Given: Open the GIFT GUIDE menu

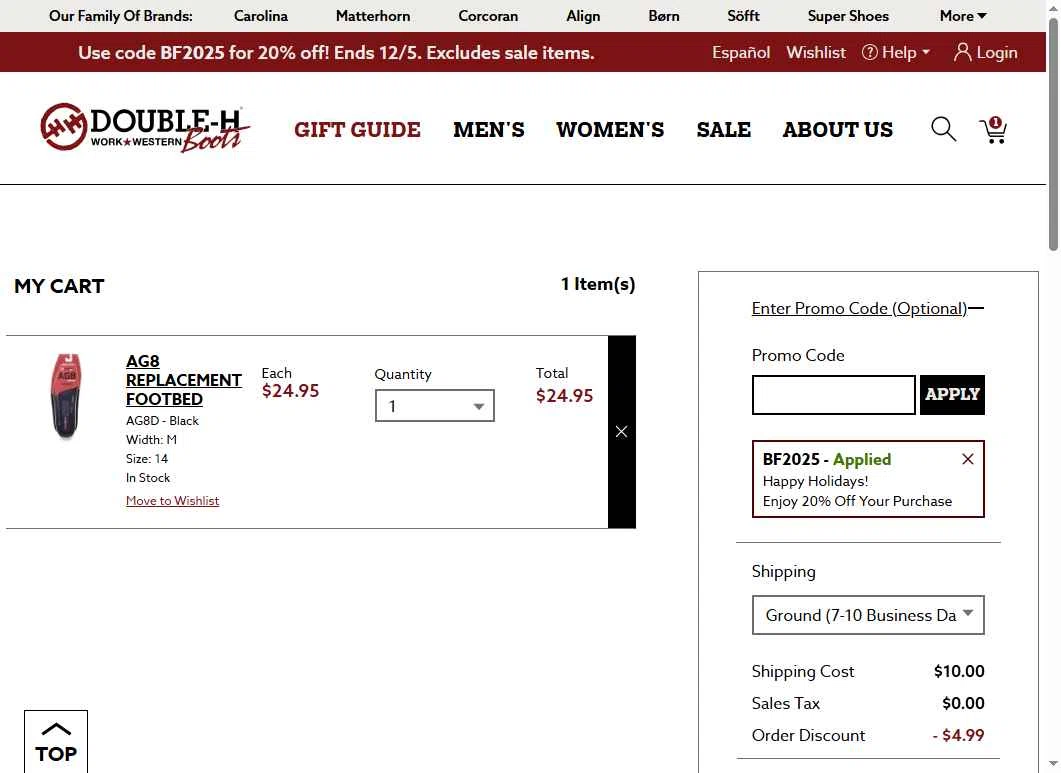Looking at the screenshot, I should [x=357, y=129].
